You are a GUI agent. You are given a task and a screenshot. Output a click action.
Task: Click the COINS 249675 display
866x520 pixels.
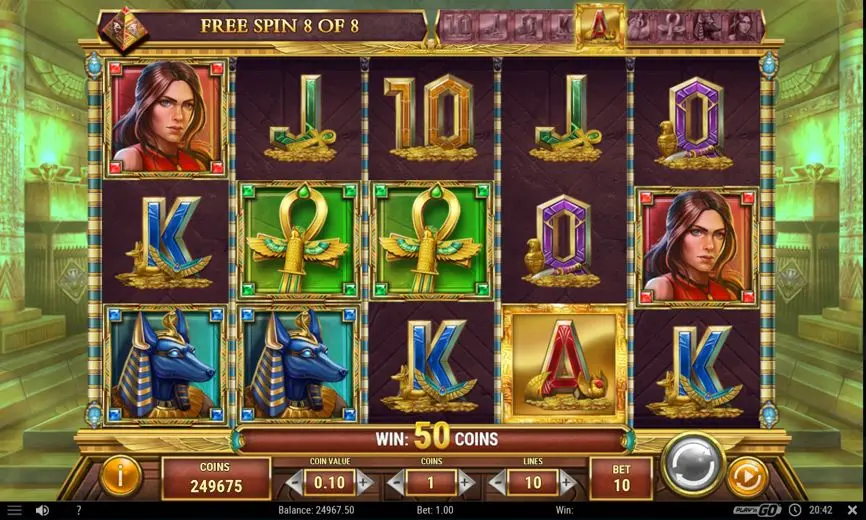[216, 478]
